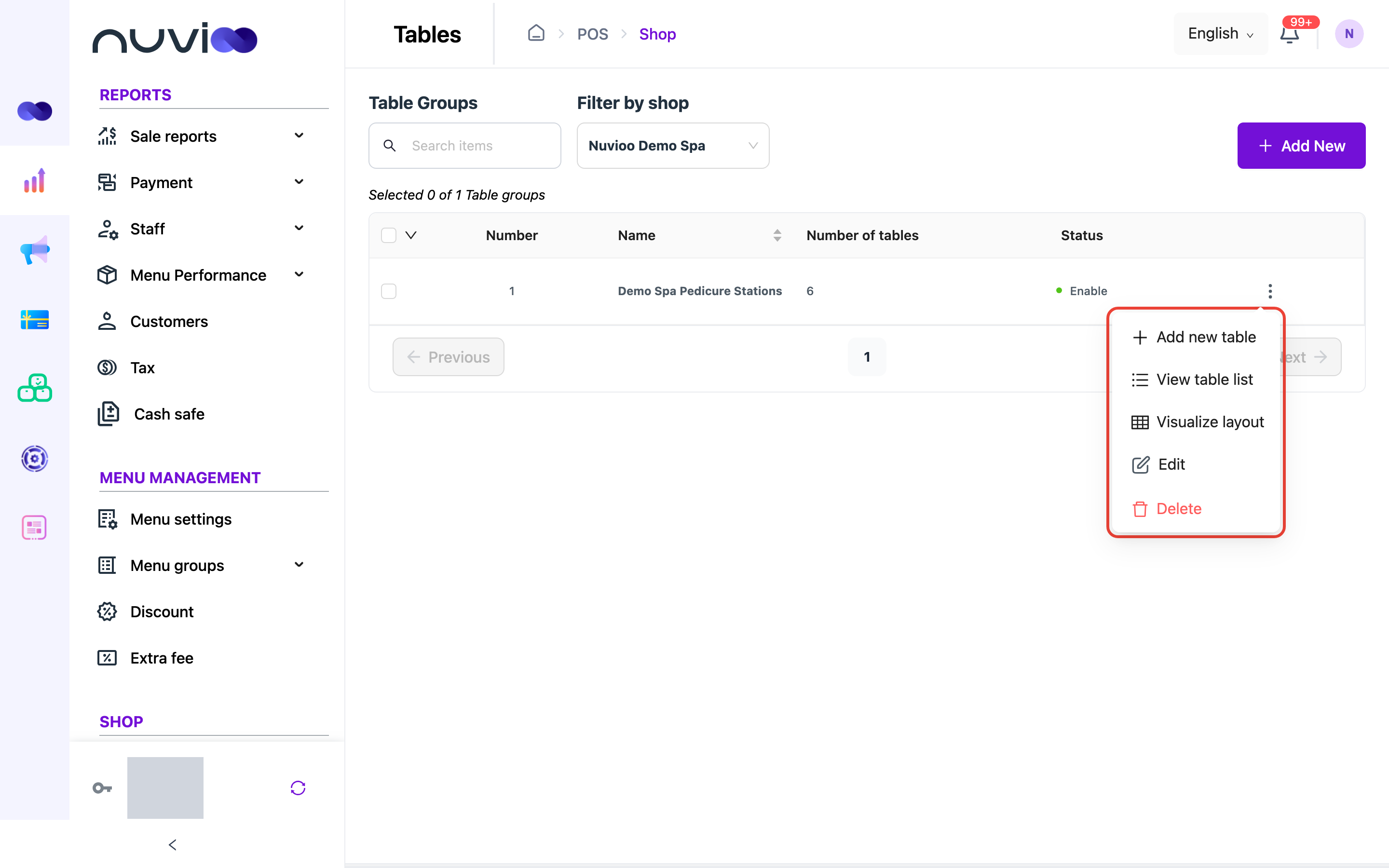
Task: Open the Nuvioo Demo Spa shop filter dropdown
Action: pos(673,146)
